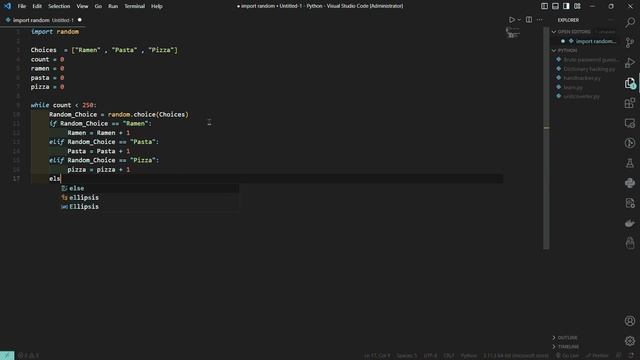The height and width of the screenshot is (360, 640).
Task: Open the Accounts menu icon
Action: 630,321
